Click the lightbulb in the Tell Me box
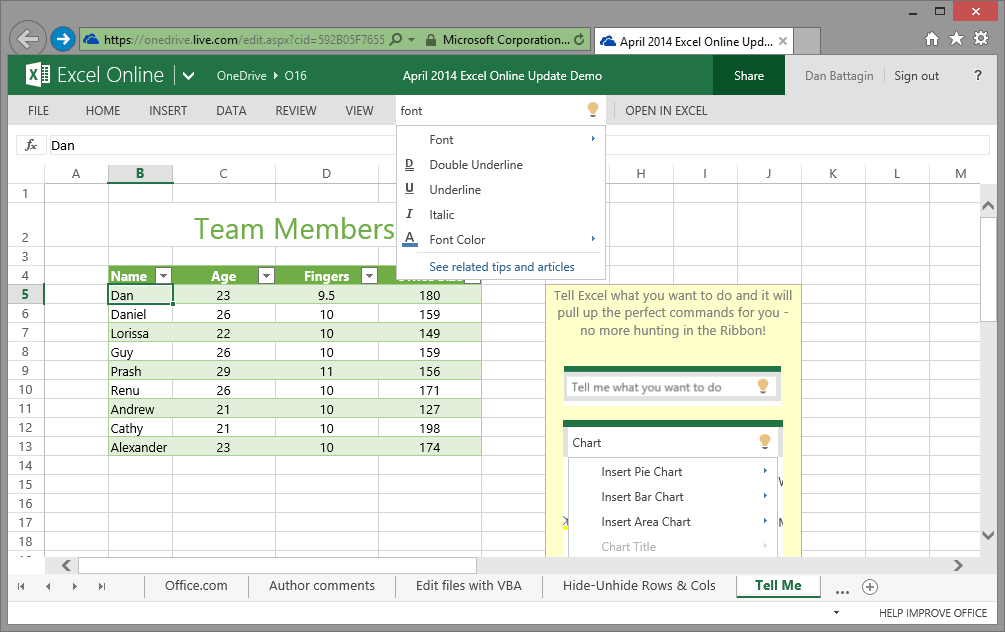This screenshot has width=1005, height=632. coord(592,109)
